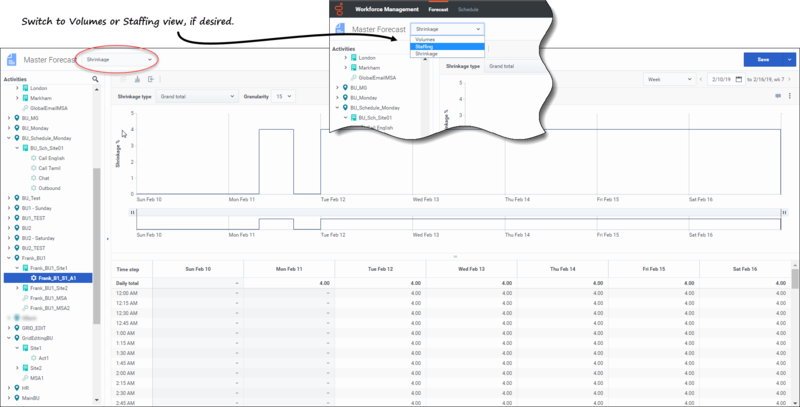Click the export icon in forecast toolbar
Image resolution: width=800 pixels, height=407 pixels.
150,78
